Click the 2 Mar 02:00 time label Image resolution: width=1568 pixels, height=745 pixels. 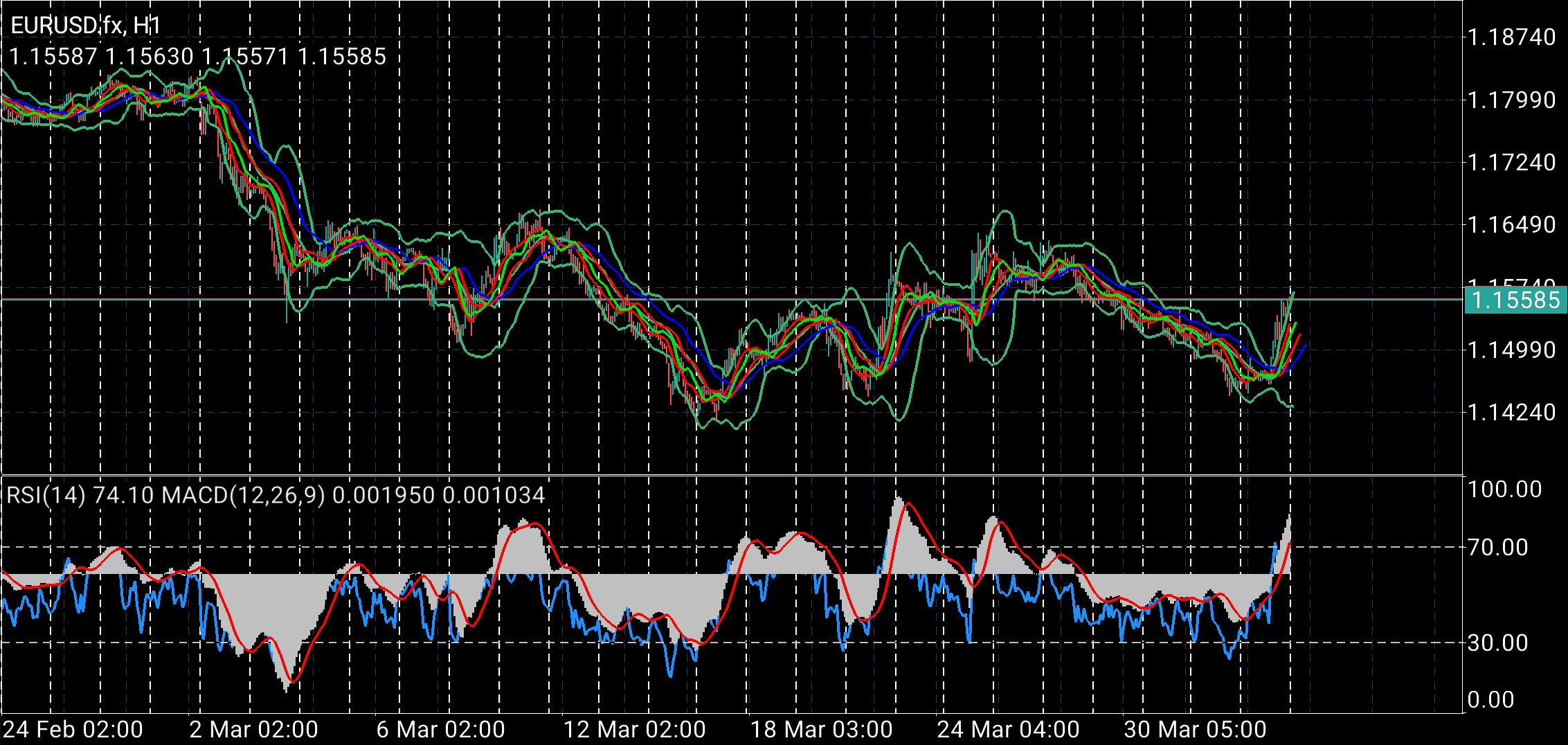[253, 729]
